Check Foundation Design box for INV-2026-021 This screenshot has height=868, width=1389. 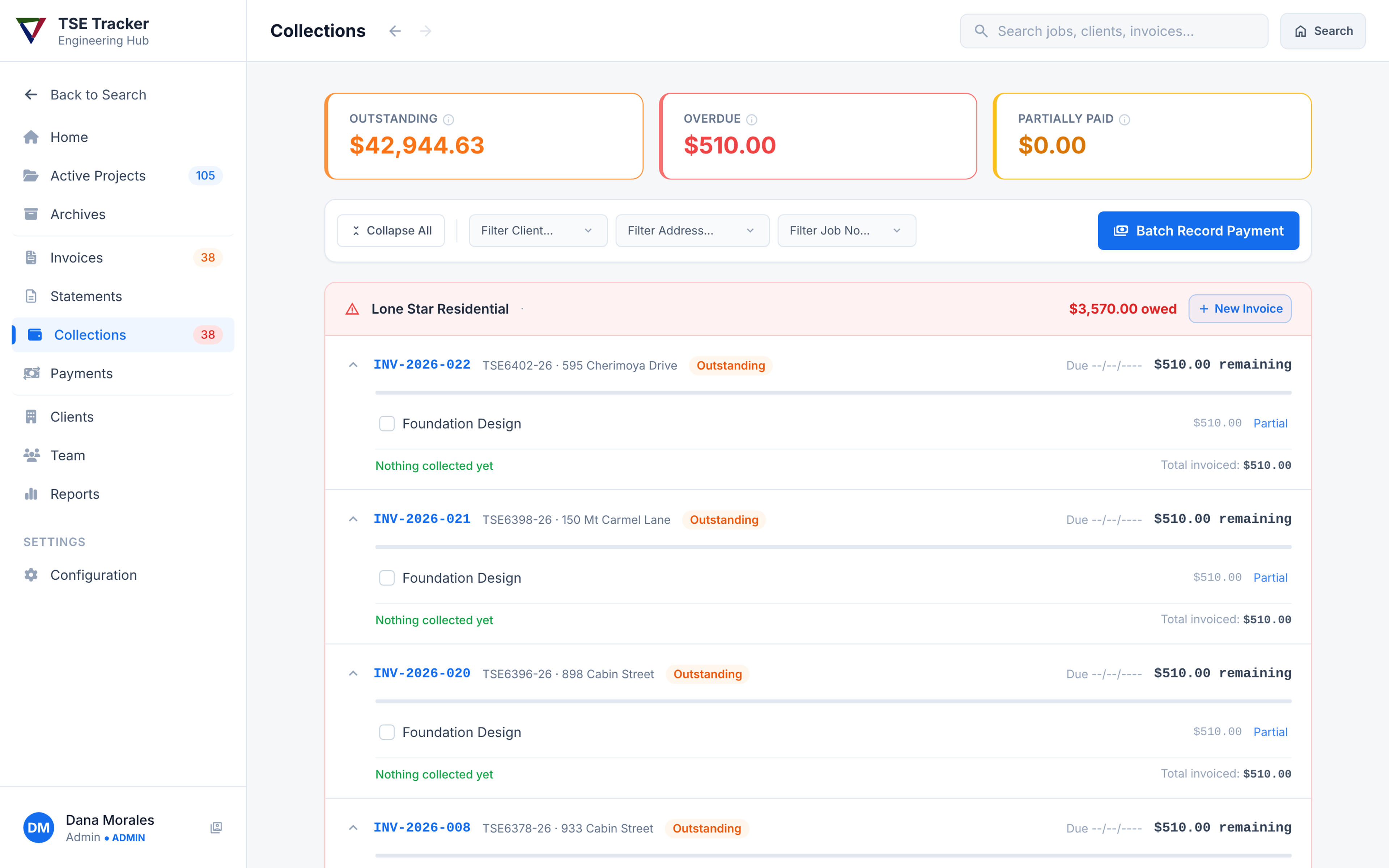387,578
